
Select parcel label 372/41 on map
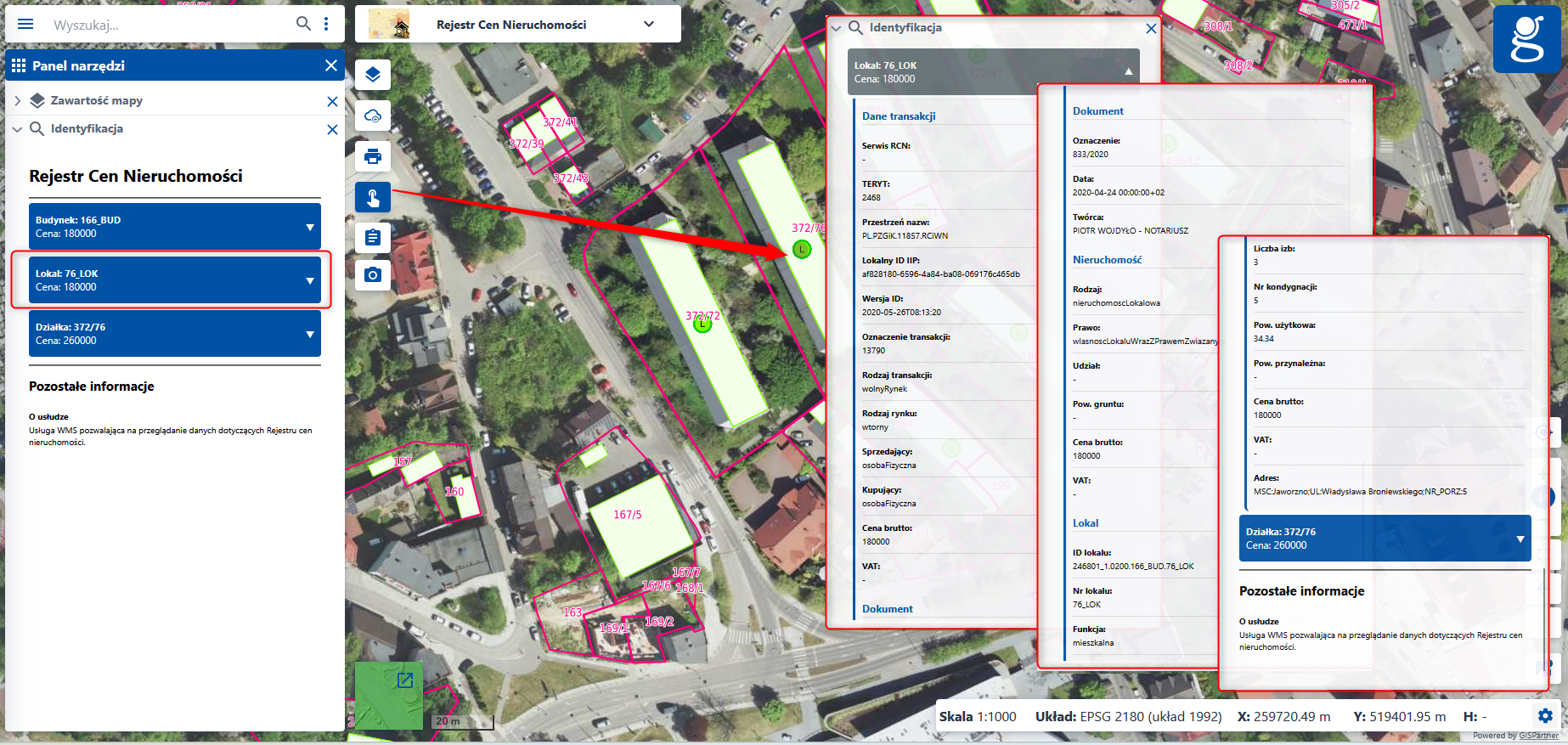(x=560, y=122)
